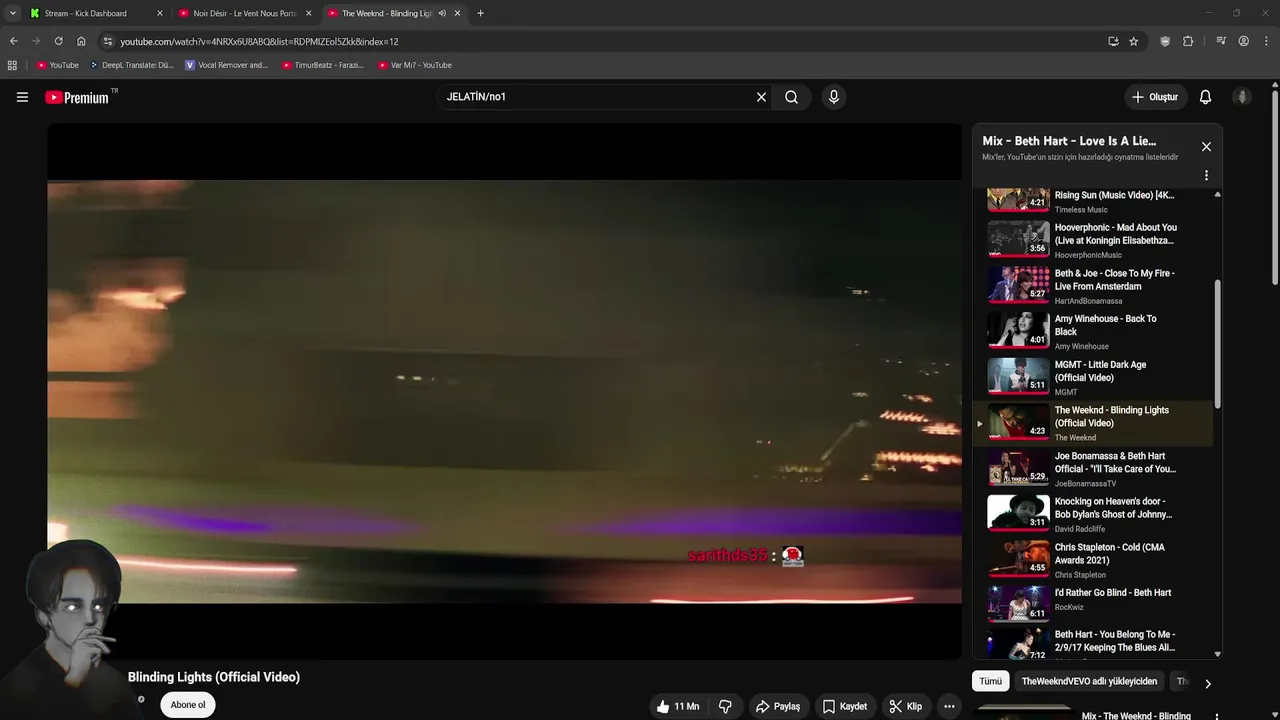Image resolution: width=1280 pixels, height=720 pixels.
Task: Open the DeepL Translate bookmark
Action: [132, 65]
